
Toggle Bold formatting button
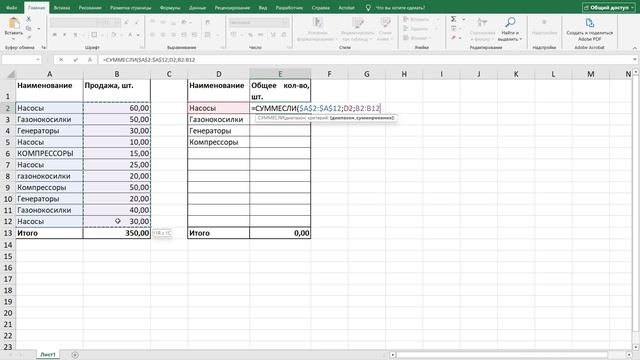55,35
